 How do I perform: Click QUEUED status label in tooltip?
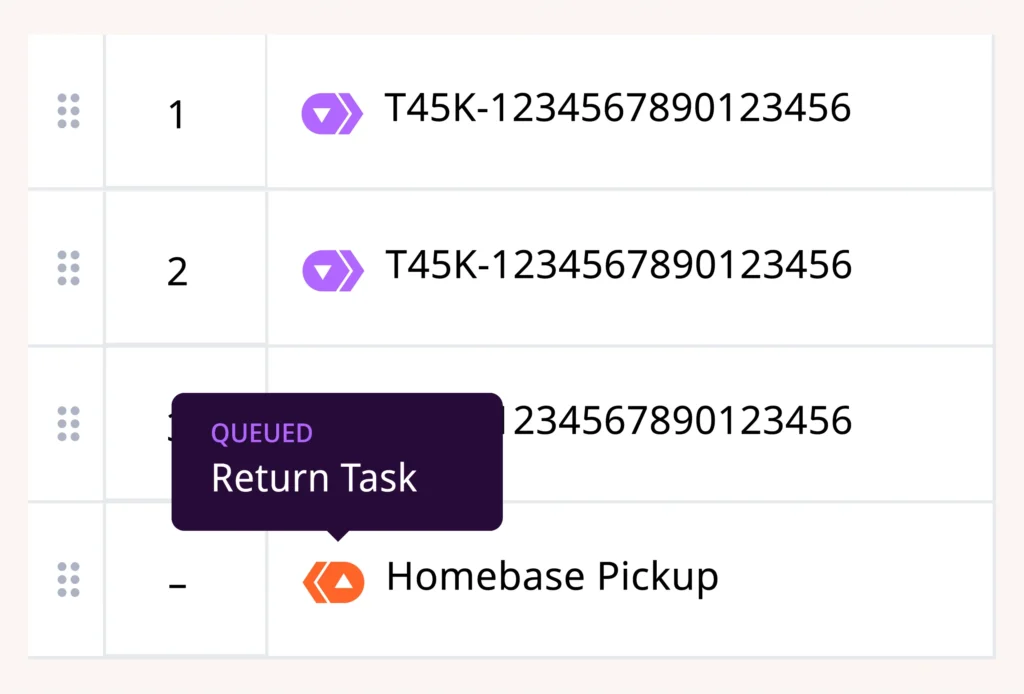[x=262, y=433]
